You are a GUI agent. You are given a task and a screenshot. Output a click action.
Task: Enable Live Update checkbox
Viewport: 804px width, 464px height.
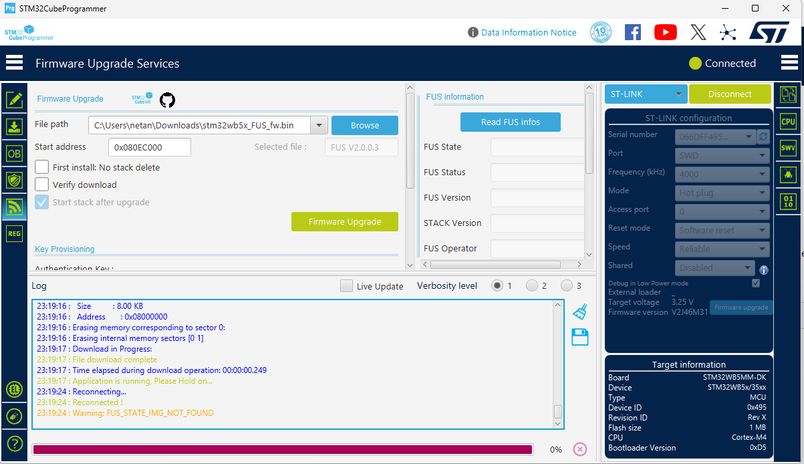coord(347,286)
